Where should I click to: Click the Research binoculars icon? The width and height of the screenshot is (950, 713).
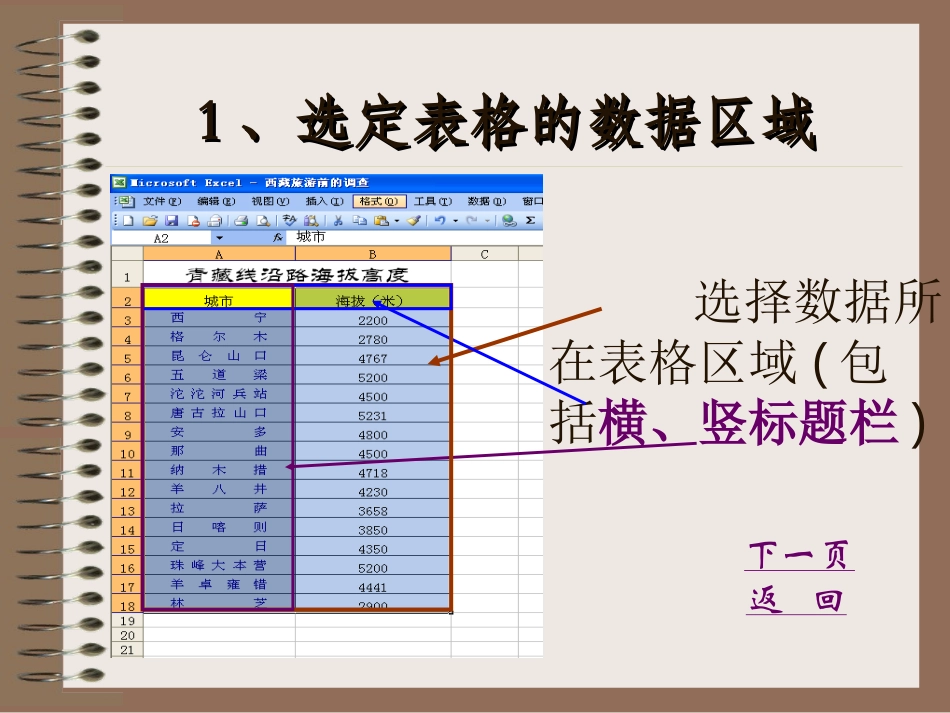coord(311,221)
